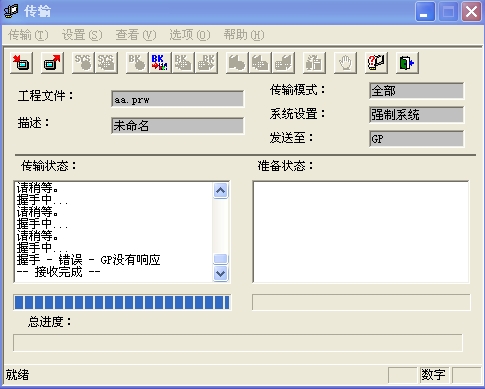The image size is (485, 389).
Task: Click the blue transfer progress bar
Action: (122, 302)
